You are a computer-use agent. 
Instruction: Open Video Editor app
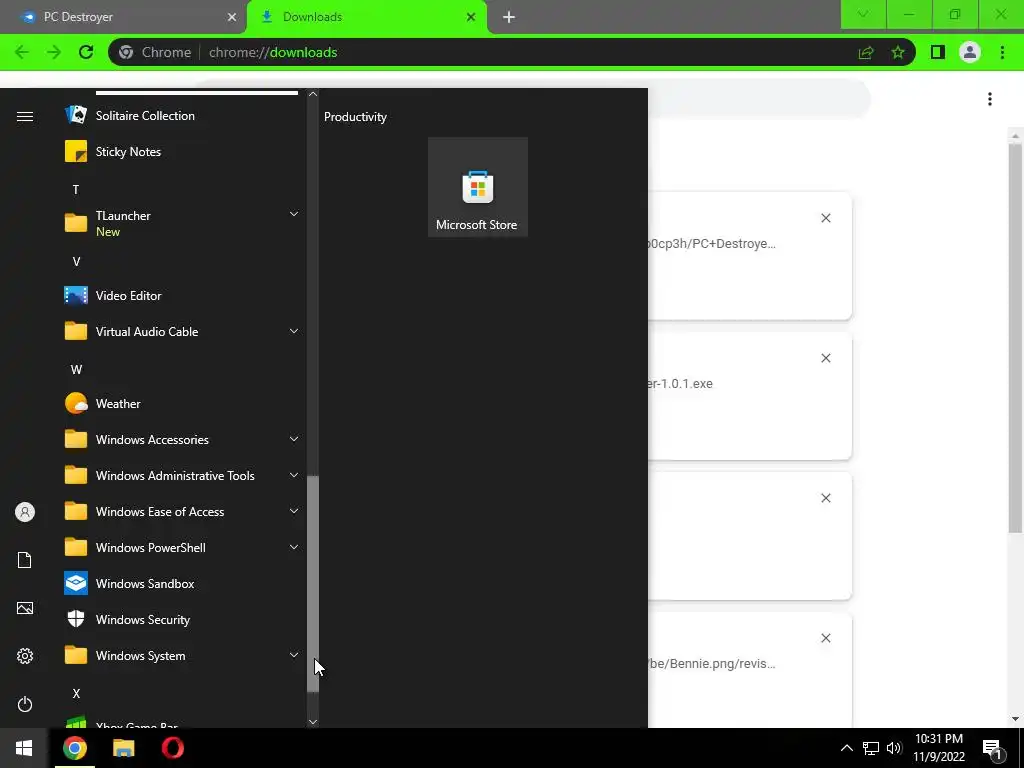(183, 296)
